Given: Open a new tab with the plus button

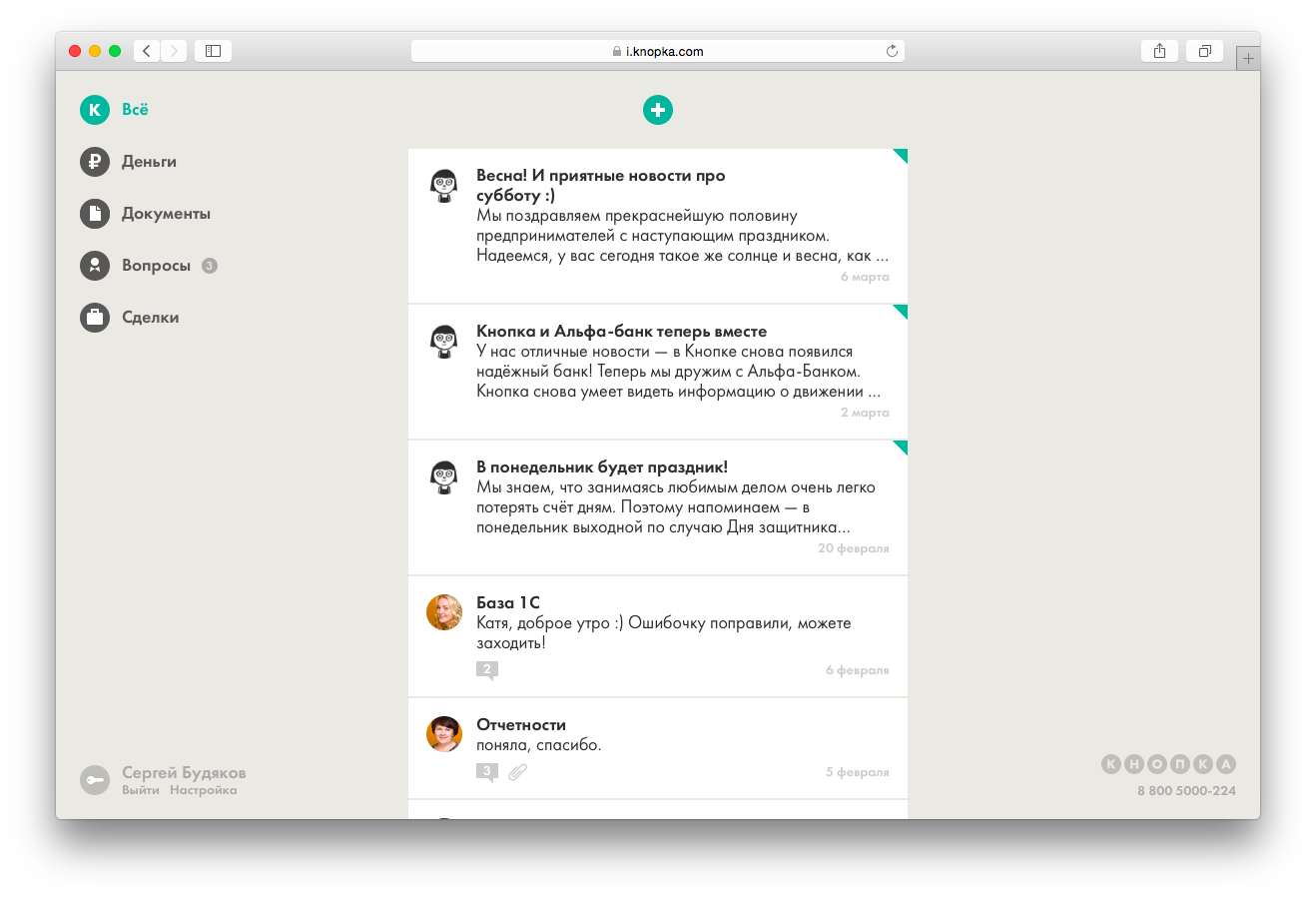Looking at the screenshot, I should tap(1248, 58).
